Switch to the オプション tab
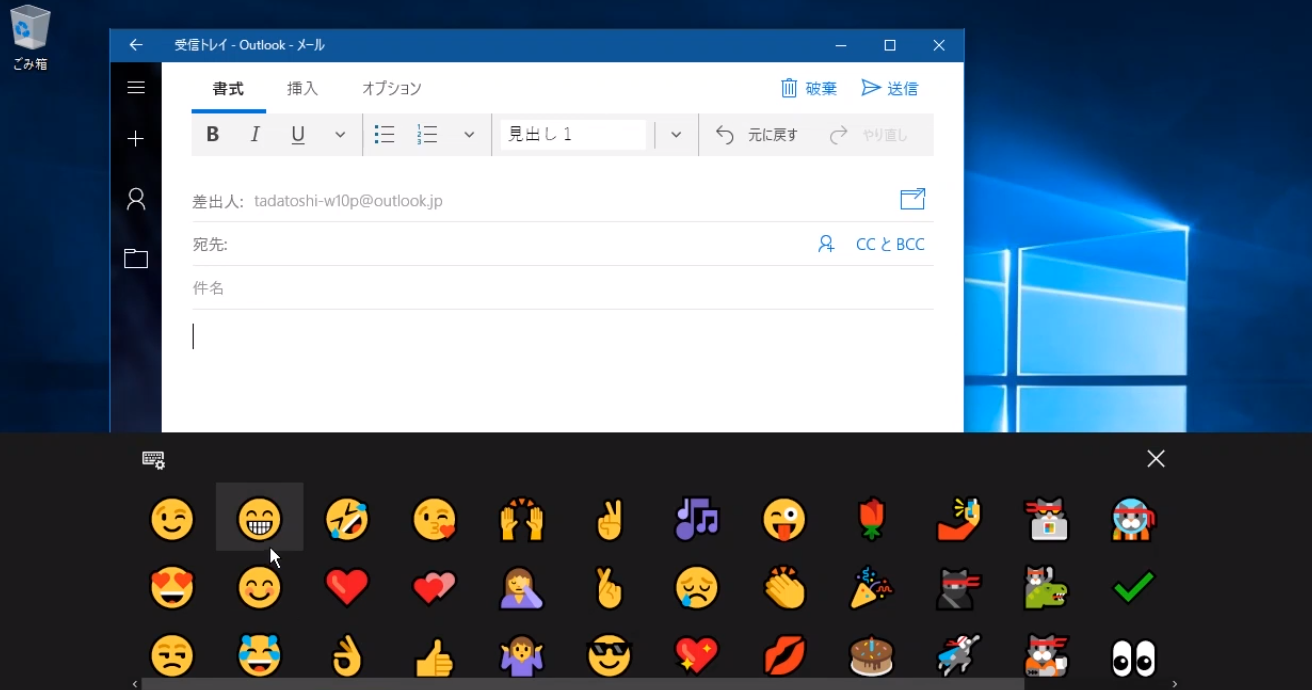1312x690 pixels. (x=392, y=88)
